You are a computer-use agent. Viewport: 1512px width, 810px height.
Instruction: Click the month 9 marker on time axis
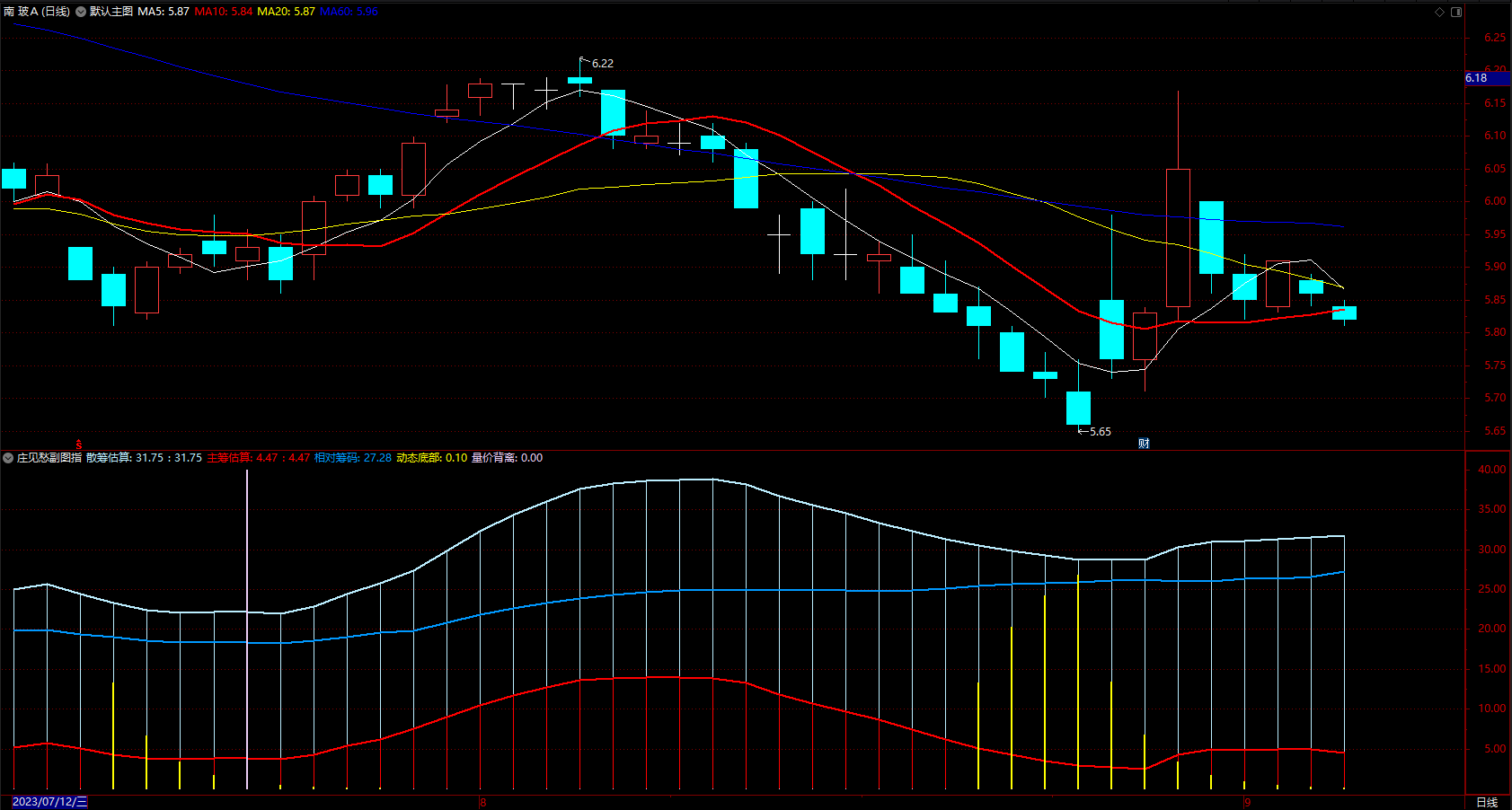tap(1247, 802)
